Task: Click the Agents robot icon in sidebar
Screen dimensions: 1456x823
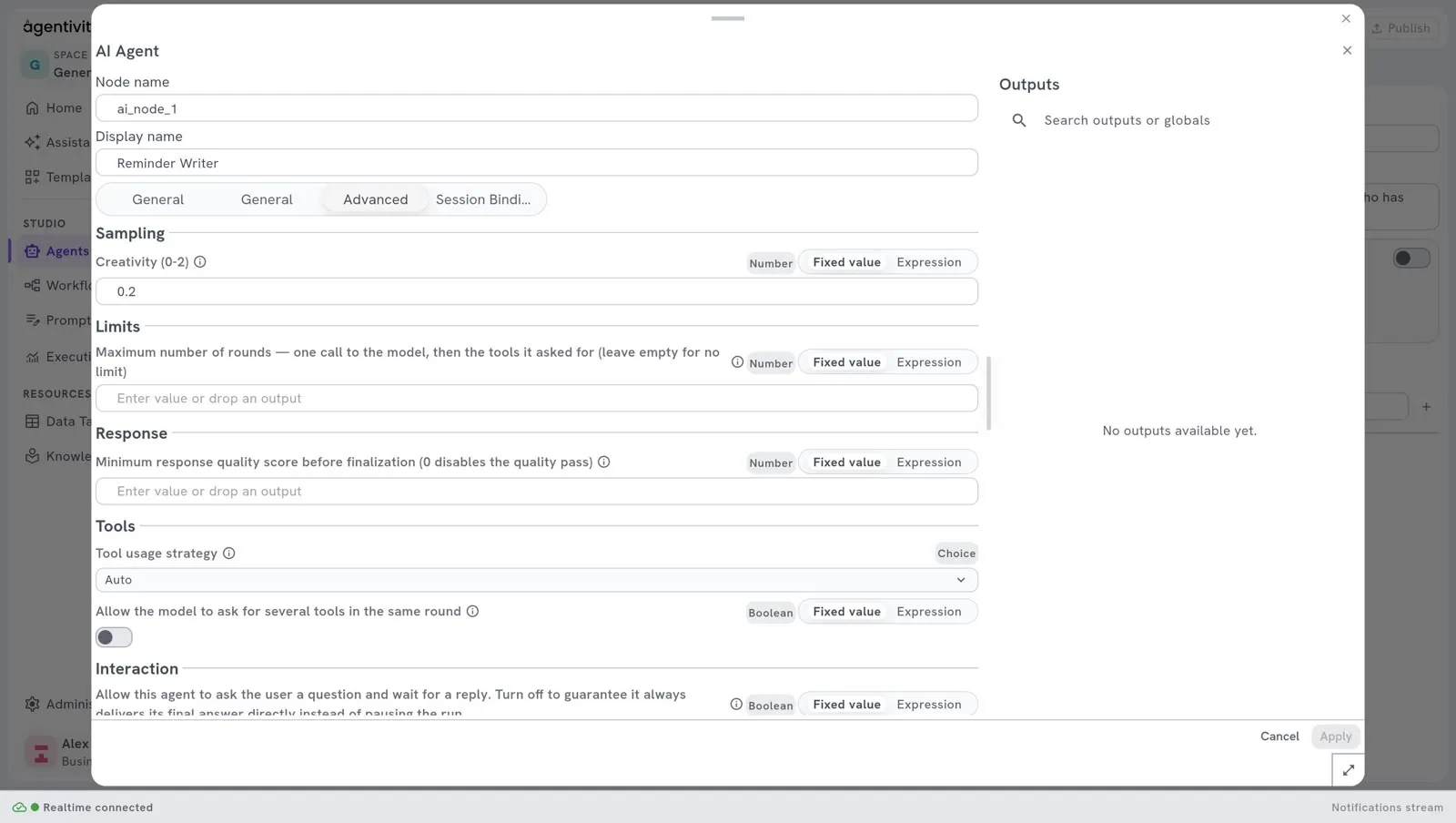Action: pyautogui.click(x=33, y=251)
